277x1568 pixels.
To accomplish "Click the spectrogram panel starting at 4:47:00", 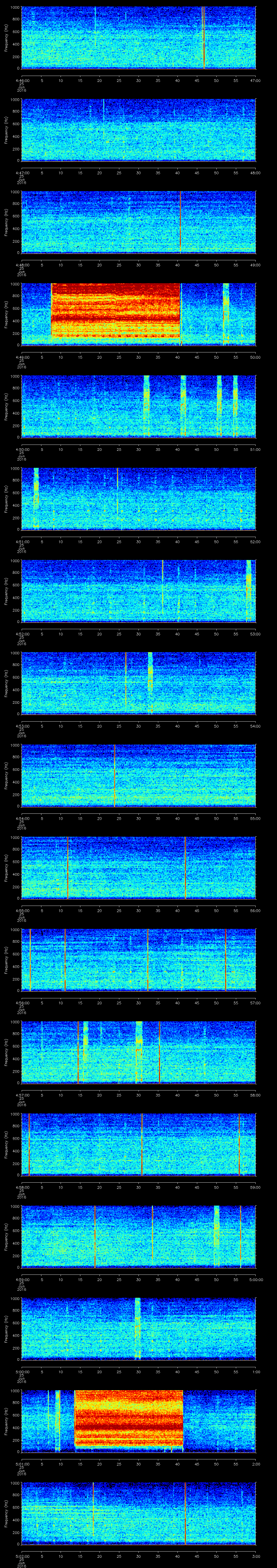I will point(138,130).
